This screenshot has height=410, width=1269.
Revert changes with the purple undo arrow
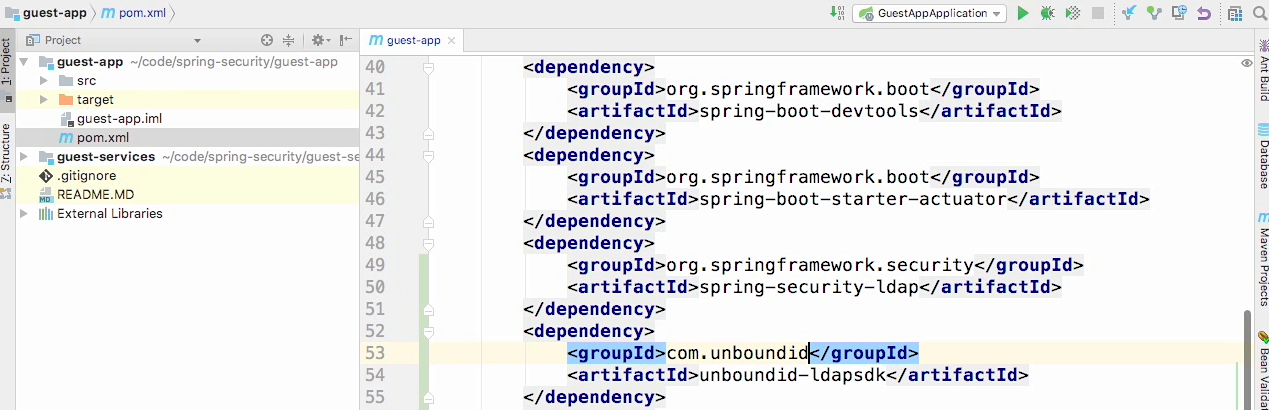coord(1204,14)
